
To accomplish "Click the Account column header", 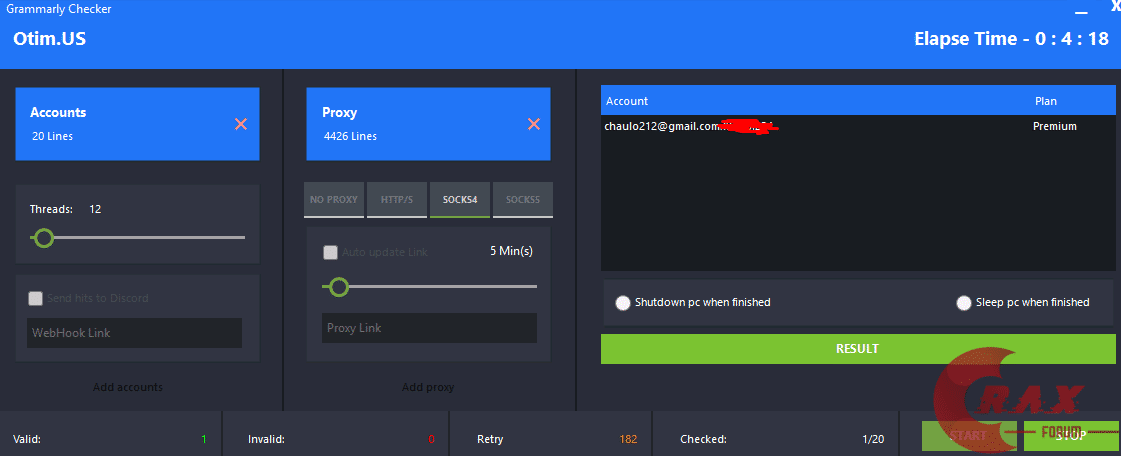I will 627,101.
